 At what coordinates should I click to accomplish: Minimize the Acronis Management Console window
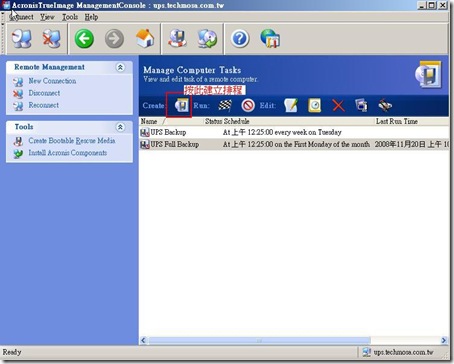(x=422, y=5)
